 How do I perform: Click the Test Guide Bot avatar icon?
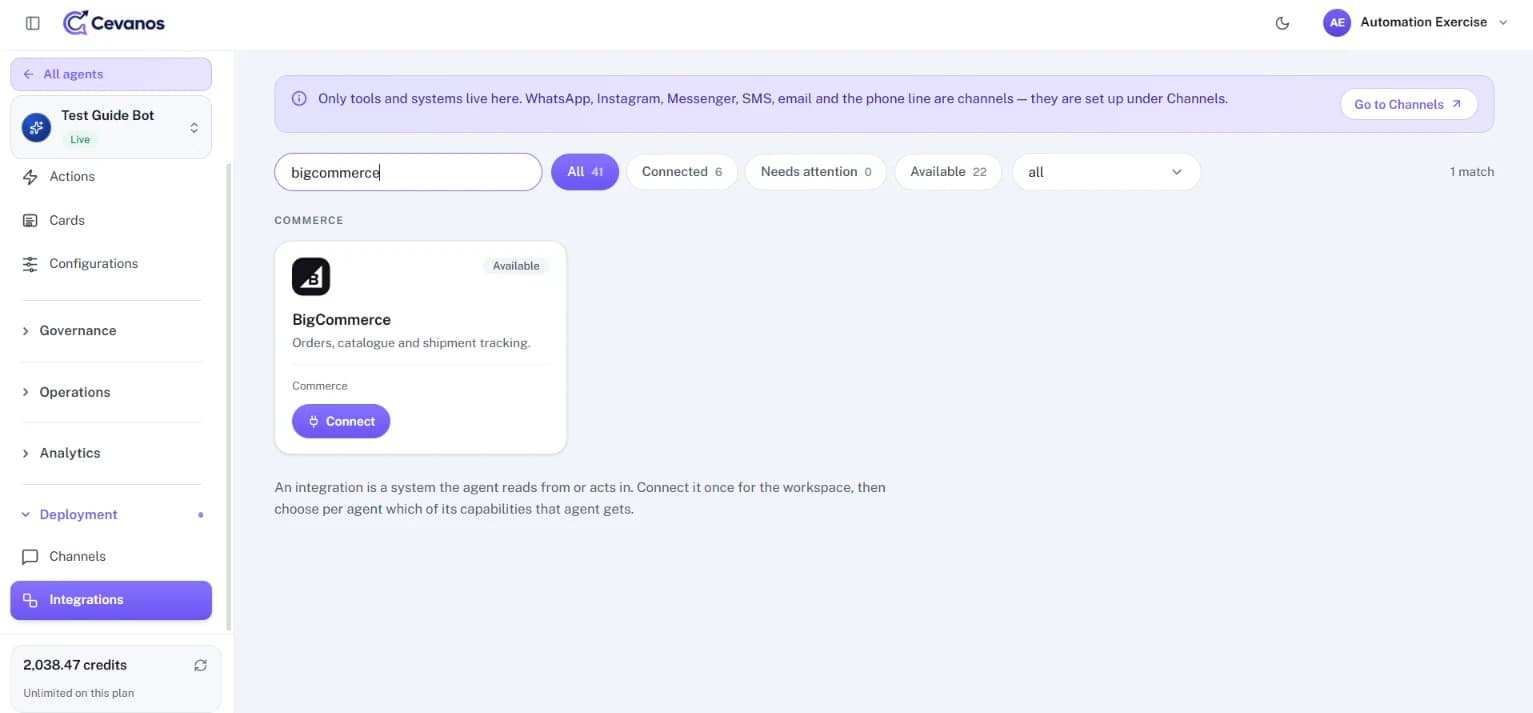tap(37, 127)
